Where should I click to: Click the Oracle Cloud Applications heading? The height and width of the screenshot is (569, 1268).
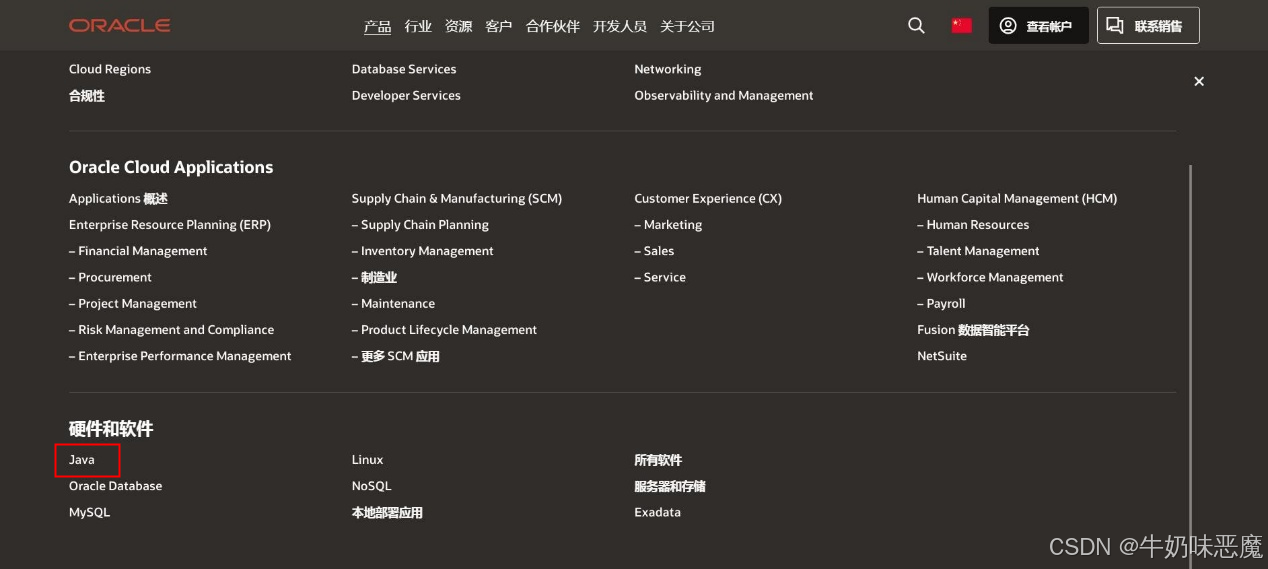click(x=171, y=167)
